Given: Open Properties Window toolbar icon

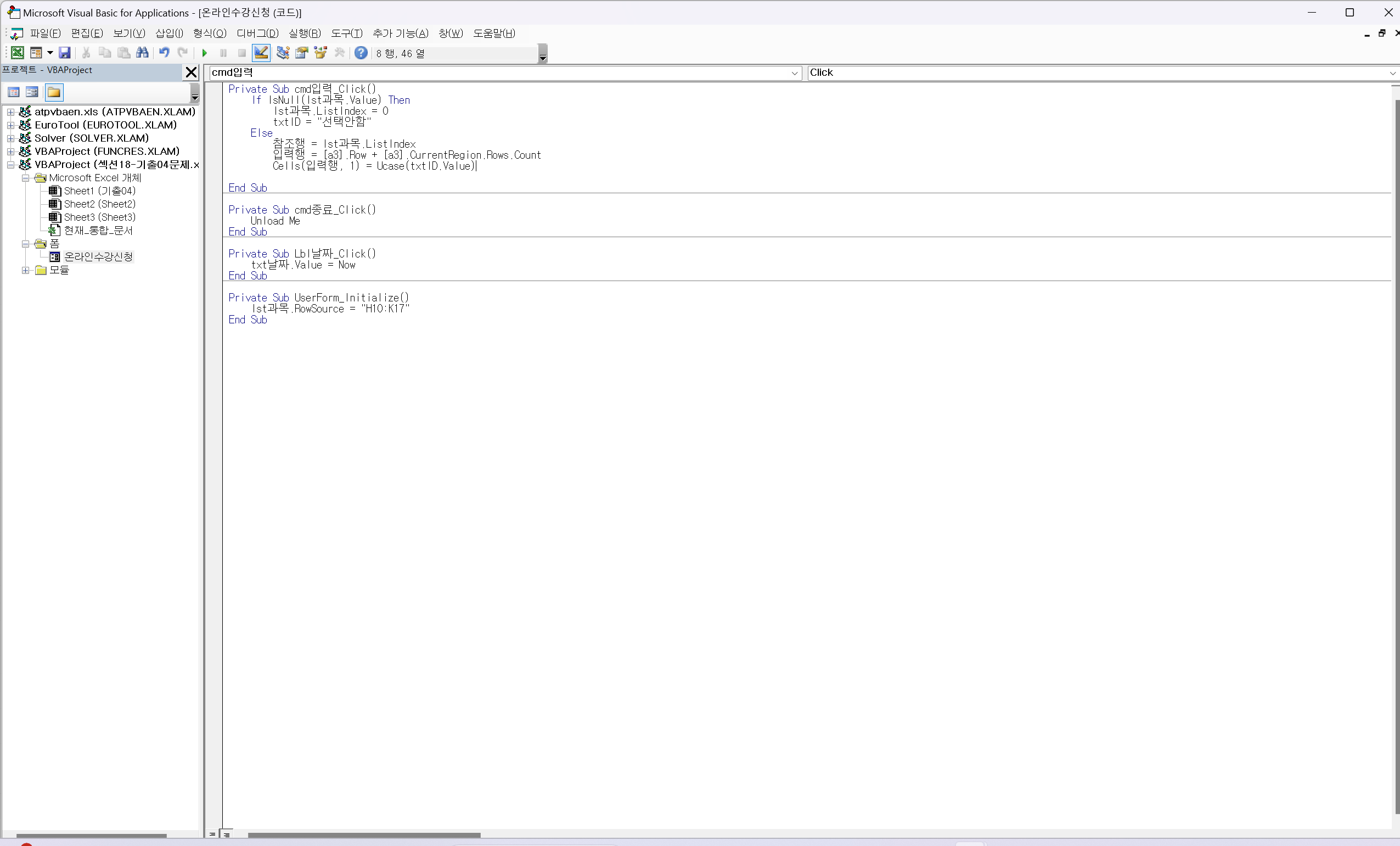Looking at the screenshot, I should (302, 53).
